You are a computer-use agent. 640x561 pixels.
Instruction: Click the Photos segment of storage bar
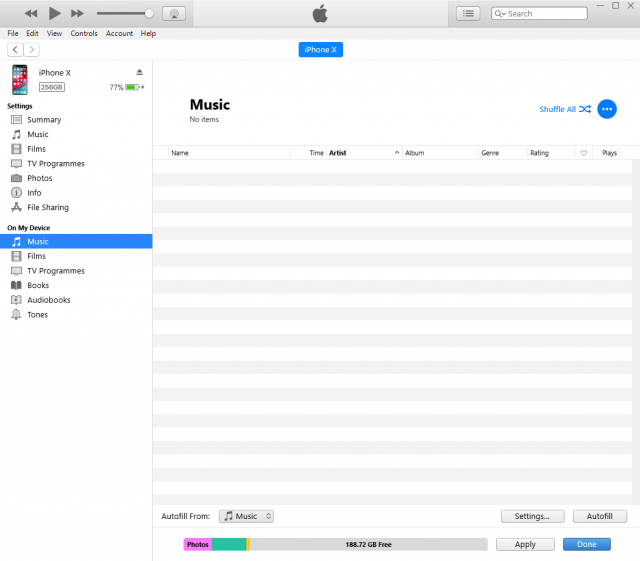[198, 544]
